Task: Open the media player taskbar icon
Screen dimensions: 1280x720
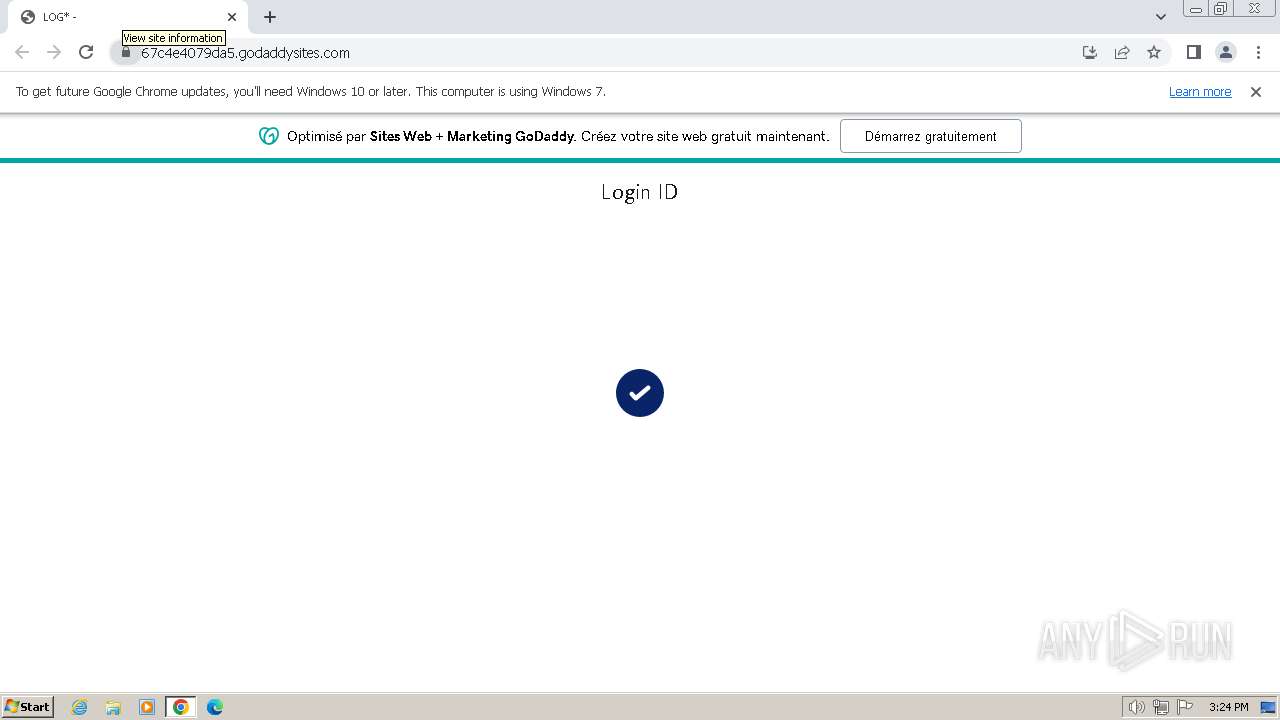Action: point(147,707)
